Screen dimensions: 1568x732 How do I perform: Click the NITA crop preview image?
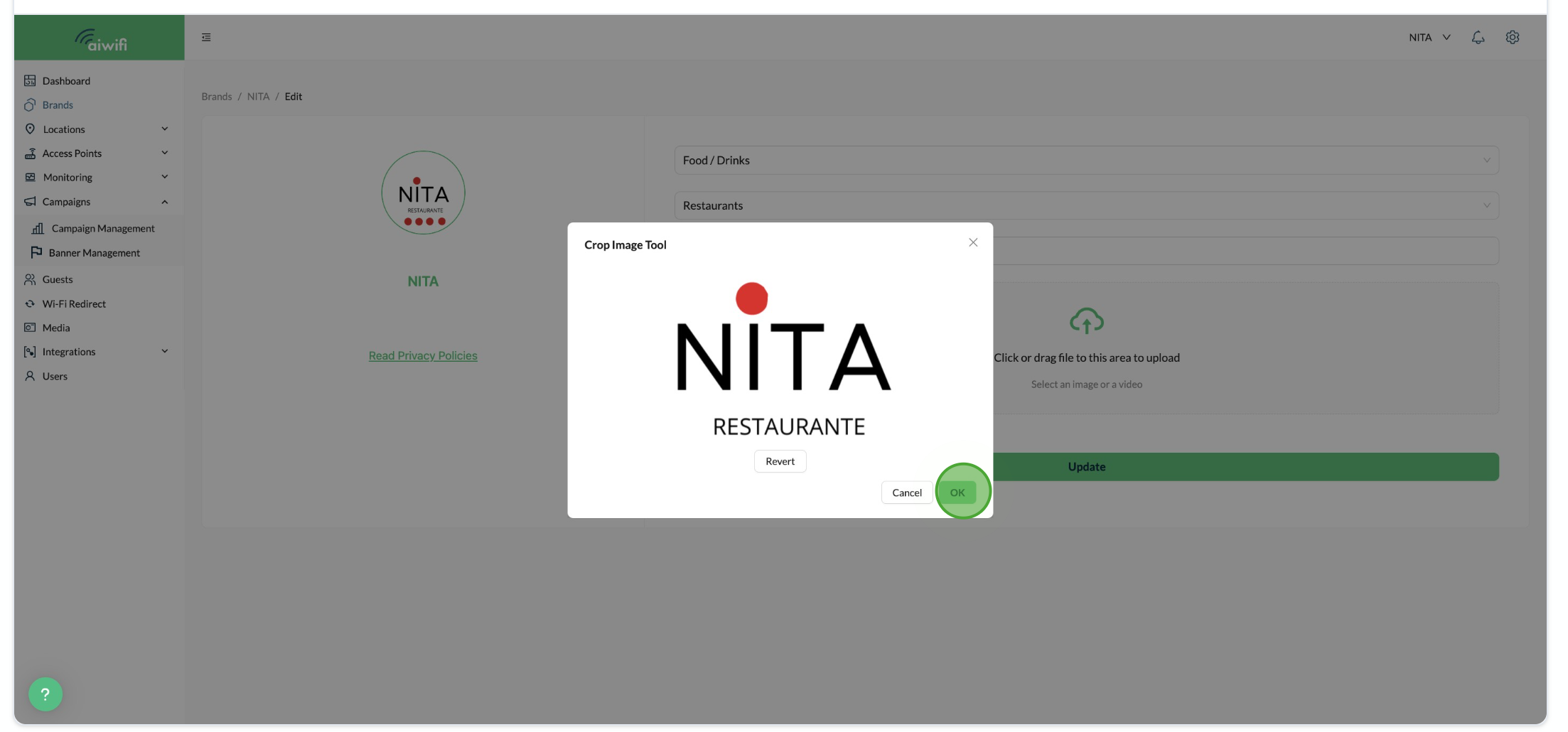click(784, 360)
